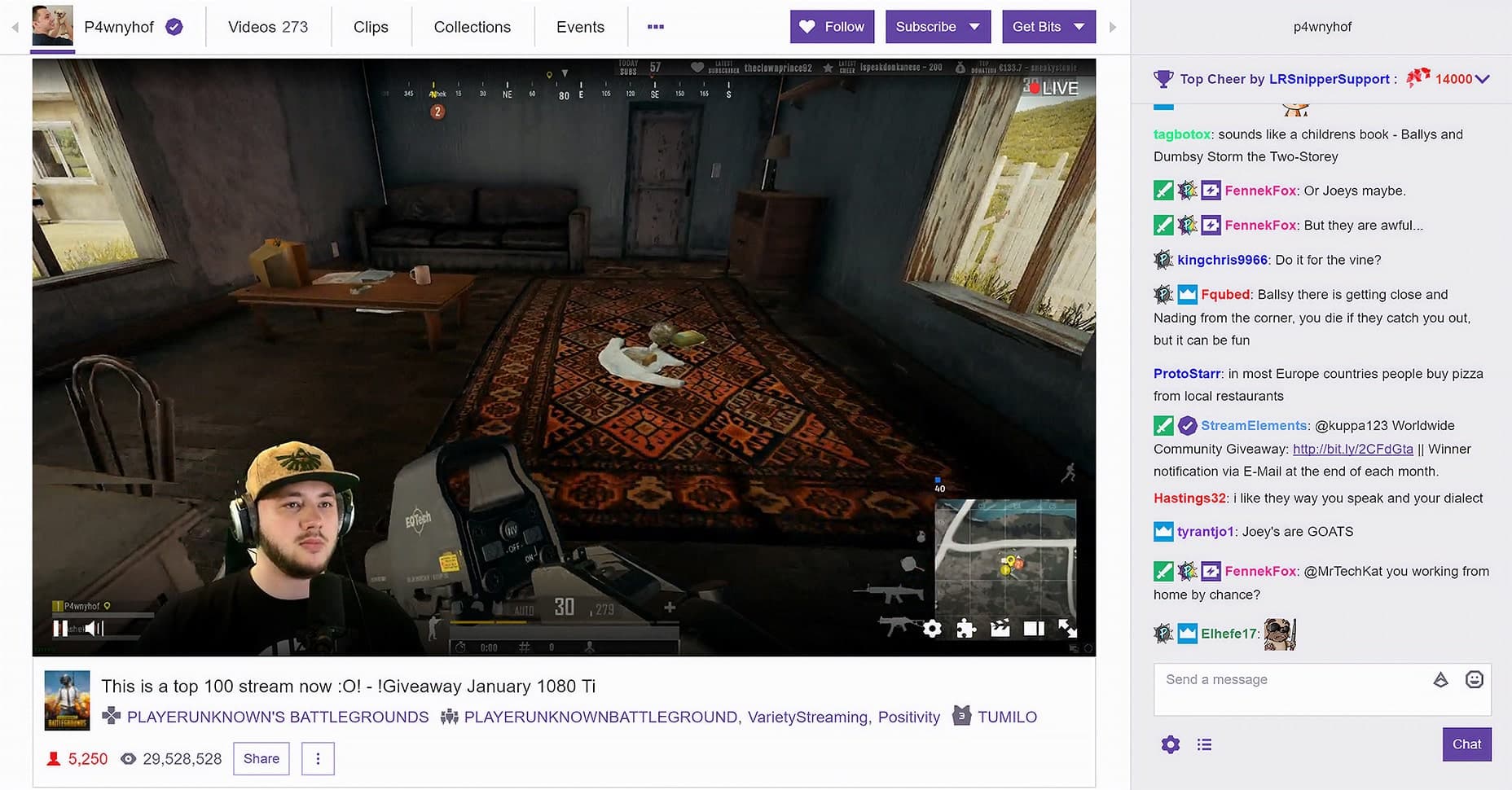The height and width of the screenshot is (790, 1512).
Task: Click the game controller icon before game name
Action: pyautogui.click(x=111, y=717)
